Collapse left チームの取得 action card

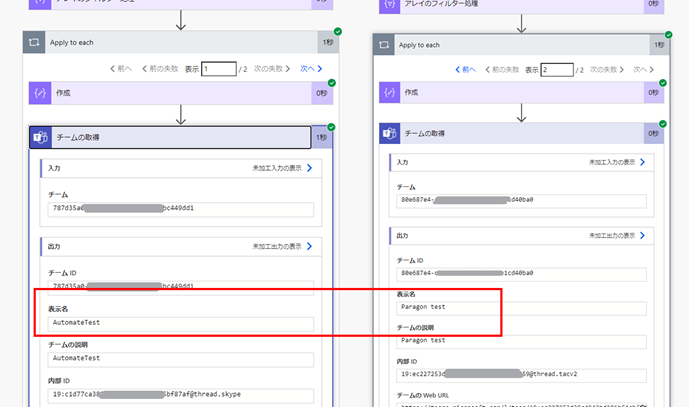pos(181,138)
